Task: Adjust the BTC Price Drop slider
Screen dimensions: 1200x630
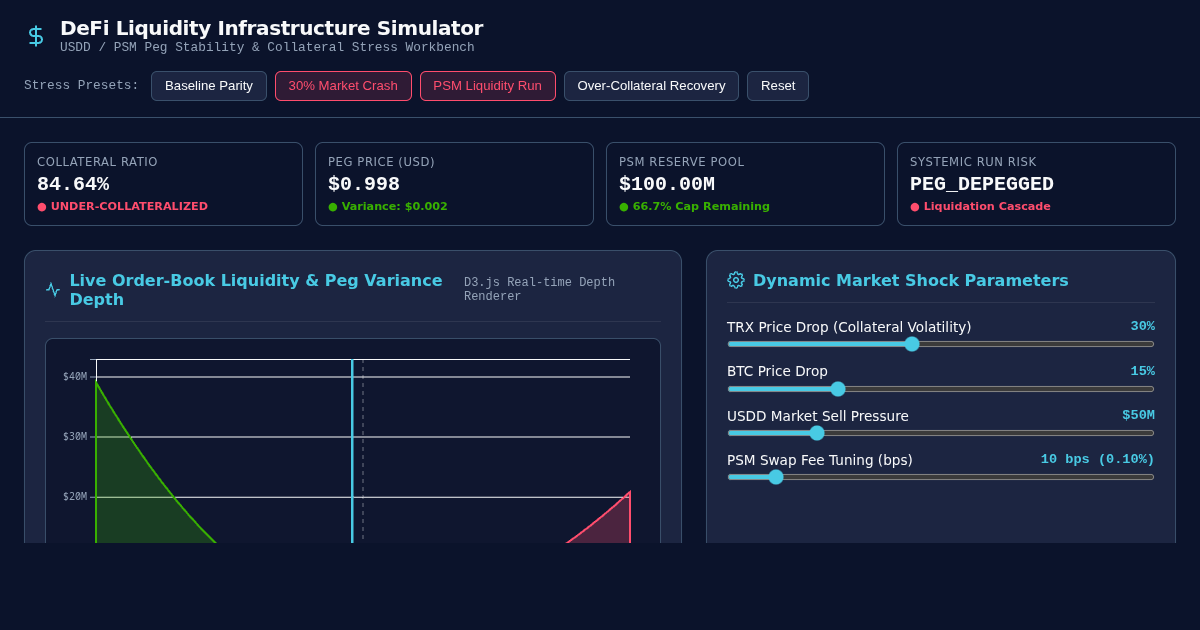Action: pos(941,389)
